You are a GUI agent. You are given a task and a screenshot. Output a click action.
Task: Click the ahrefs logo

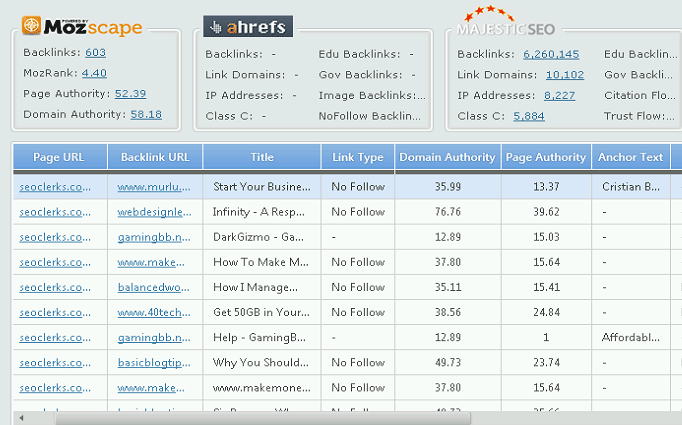tap(248, 27)
